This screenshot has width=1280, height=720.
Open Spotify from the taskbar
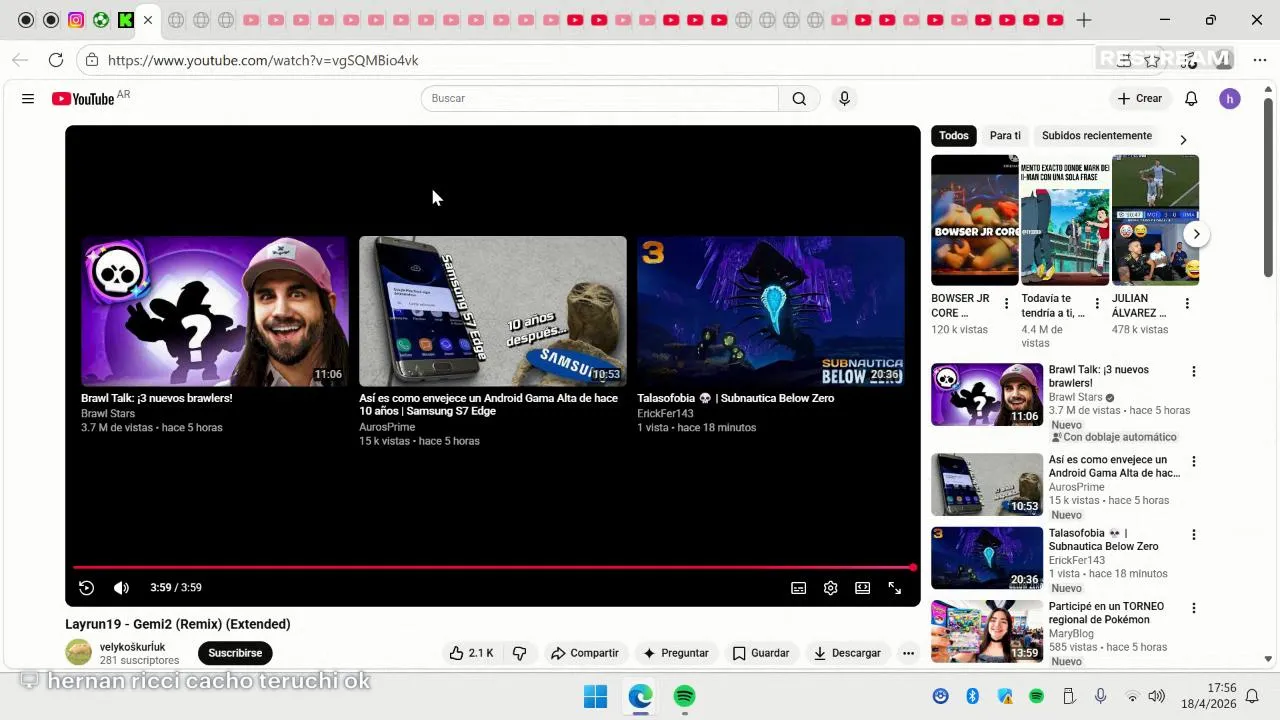pyautogui.click(x=685, y=696)
